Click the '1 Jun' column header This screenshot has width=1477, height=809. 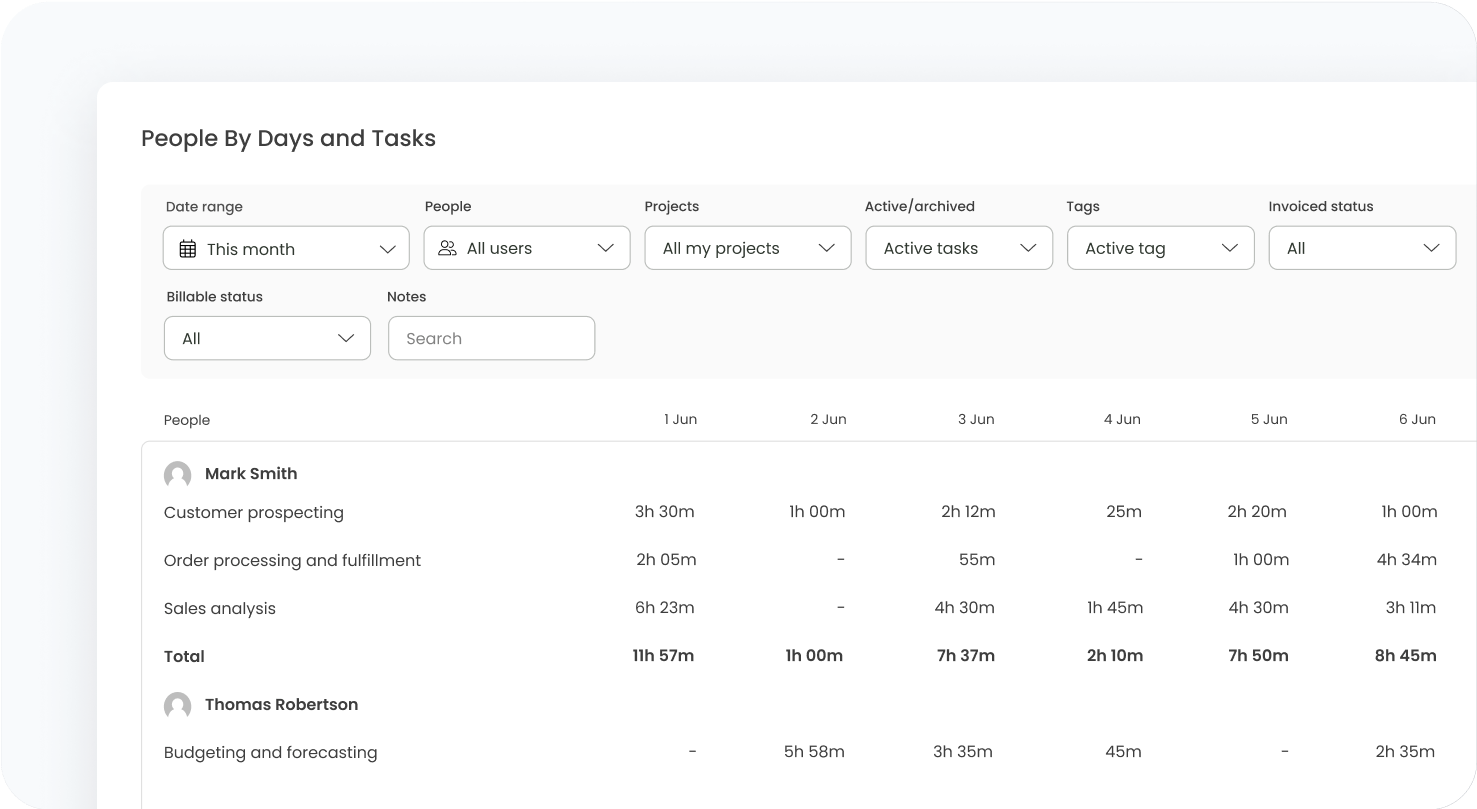680,419
